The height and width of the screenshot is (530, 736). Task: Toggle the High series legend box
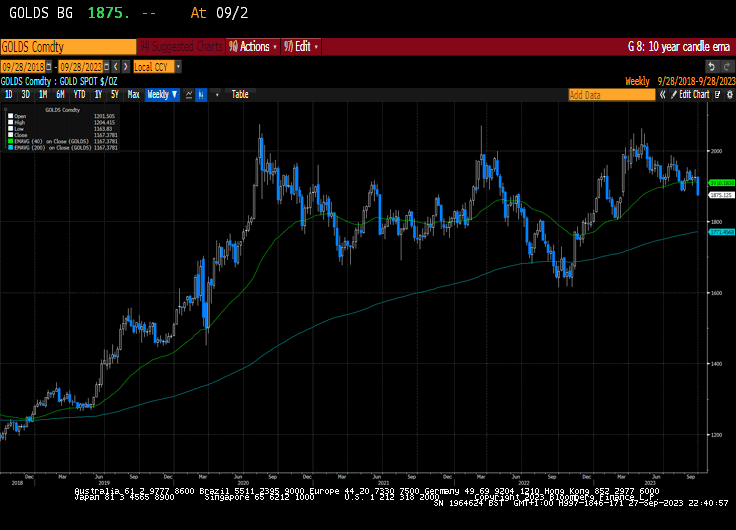[10, 122]
